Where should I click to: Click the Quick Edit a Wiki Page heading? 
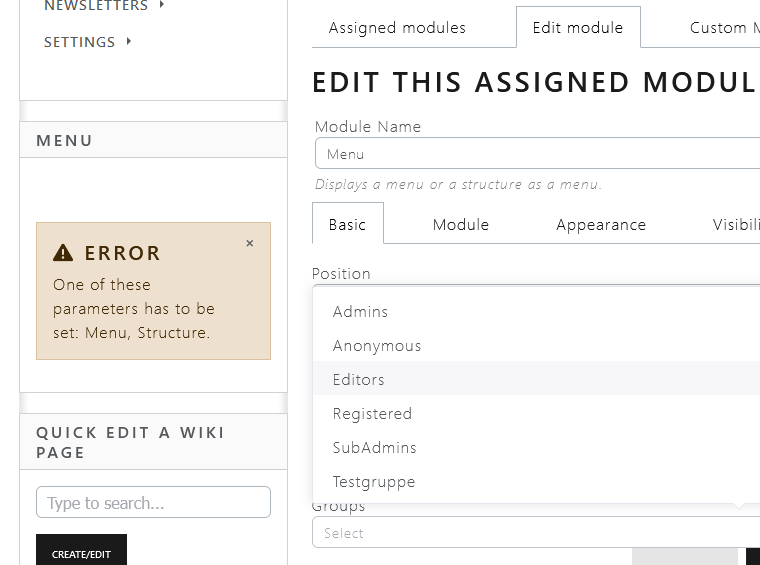pyautogui.click(x=130, y=442)
